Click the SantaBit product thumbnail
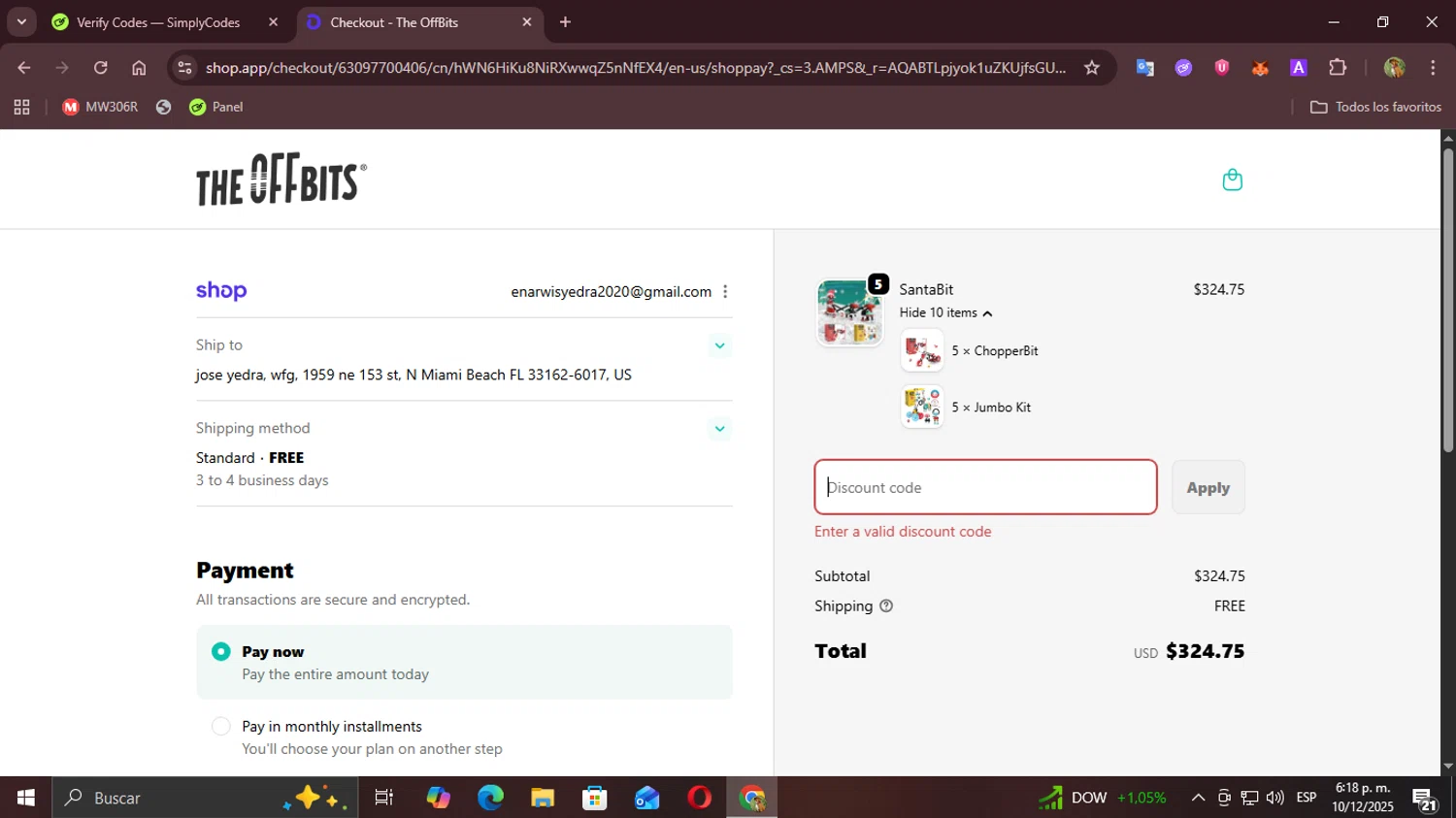 click(849, 312)
